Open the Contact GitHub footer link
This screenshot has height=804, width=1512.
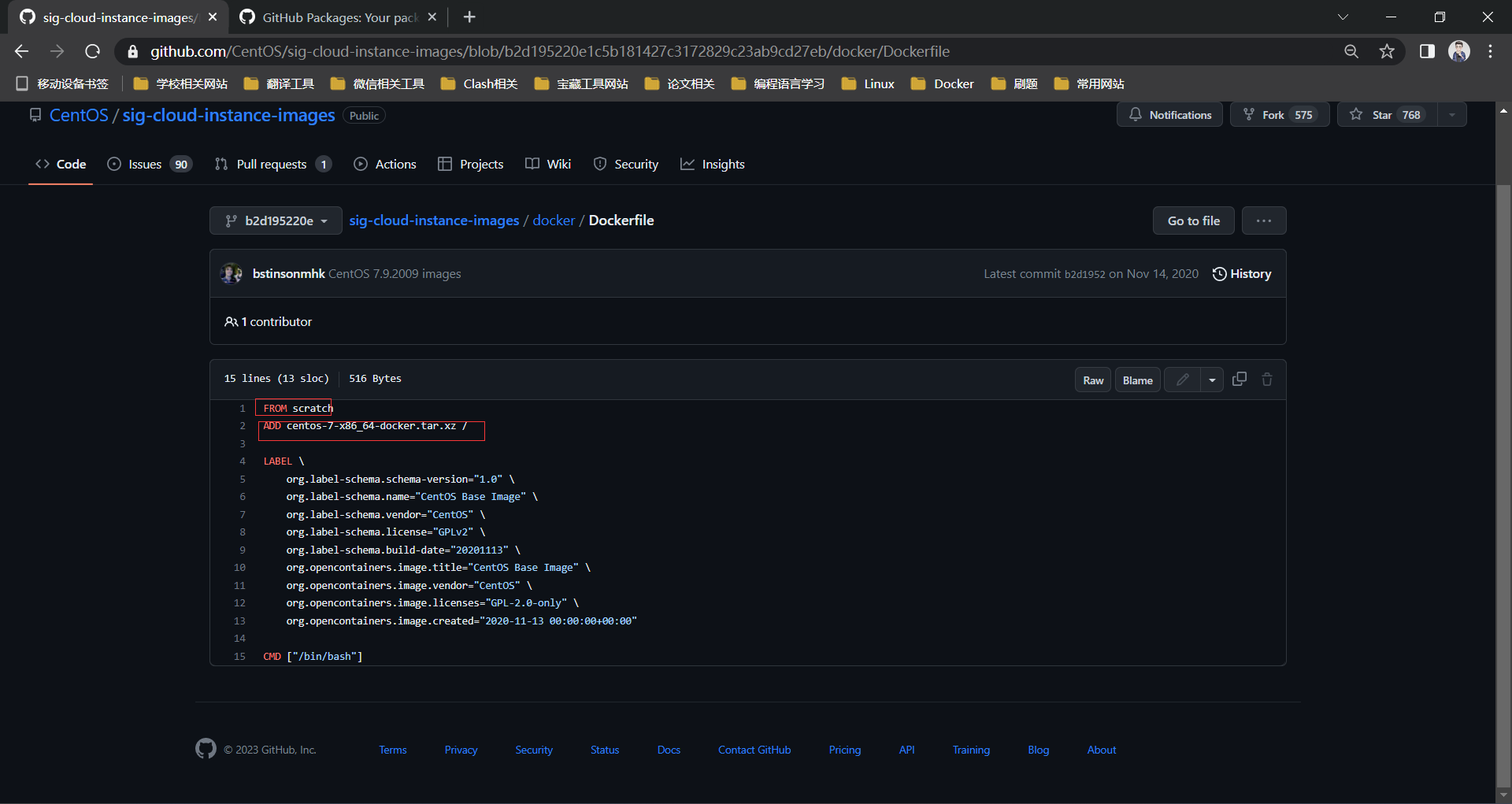pos(754,750)
